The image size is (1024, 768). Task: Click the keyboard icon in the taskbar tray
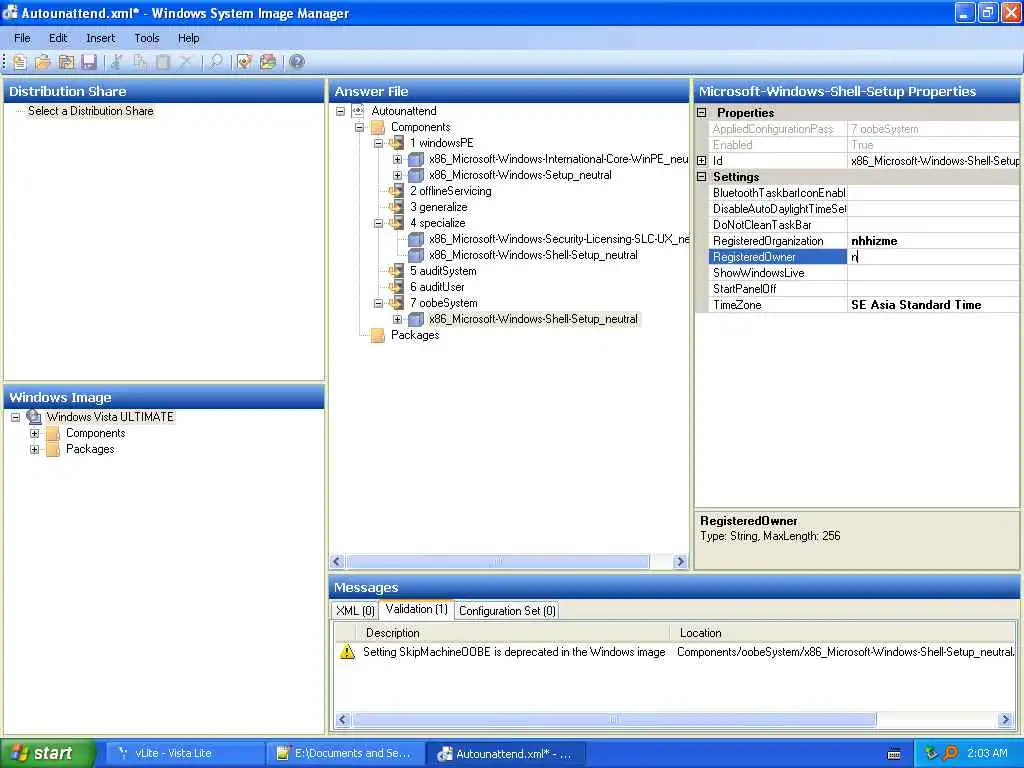[895, 754]
